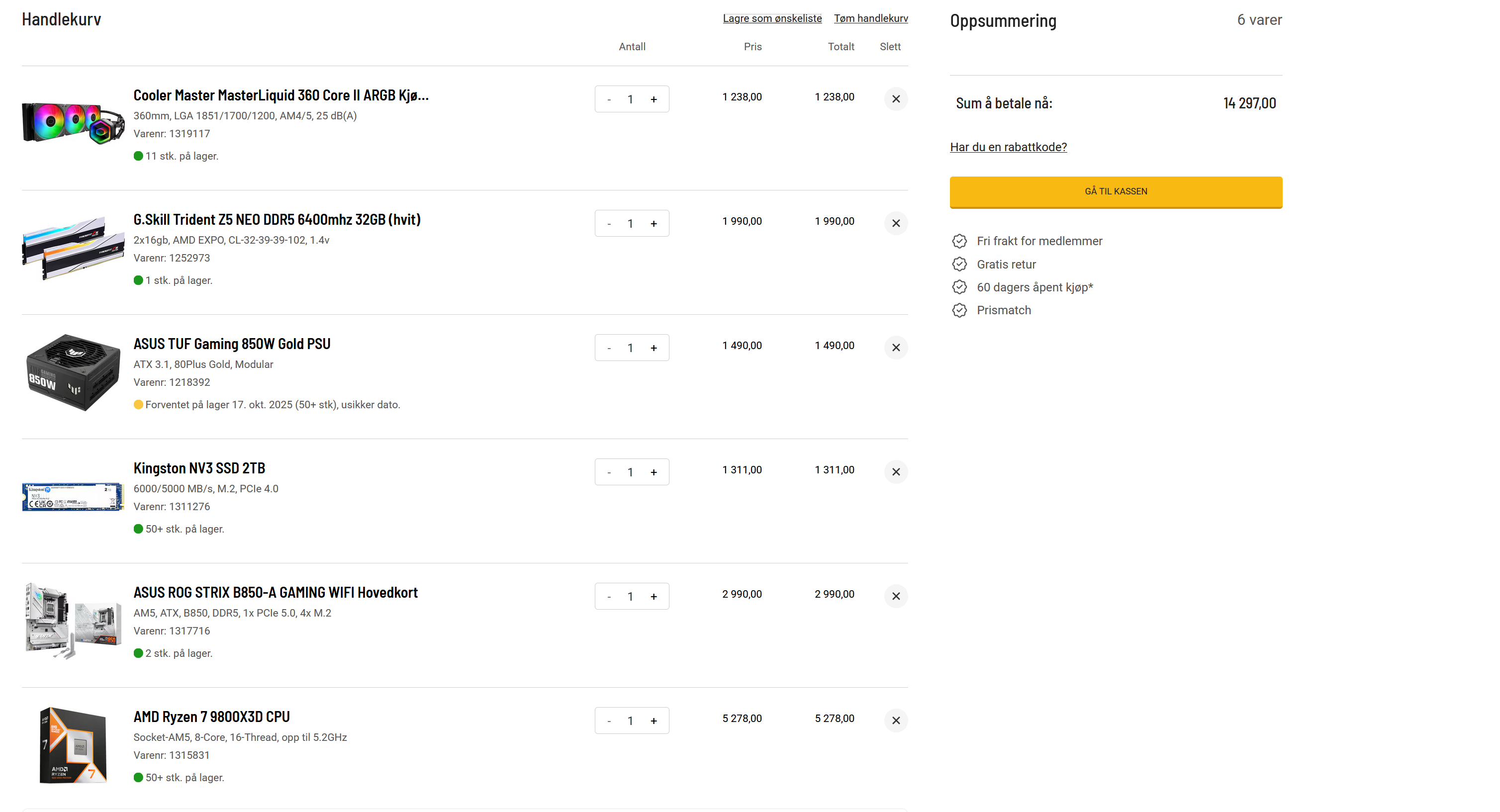
Task: Increase AMD Ryzen 7 CPU quantity
Action: click(x=654, y=721)
